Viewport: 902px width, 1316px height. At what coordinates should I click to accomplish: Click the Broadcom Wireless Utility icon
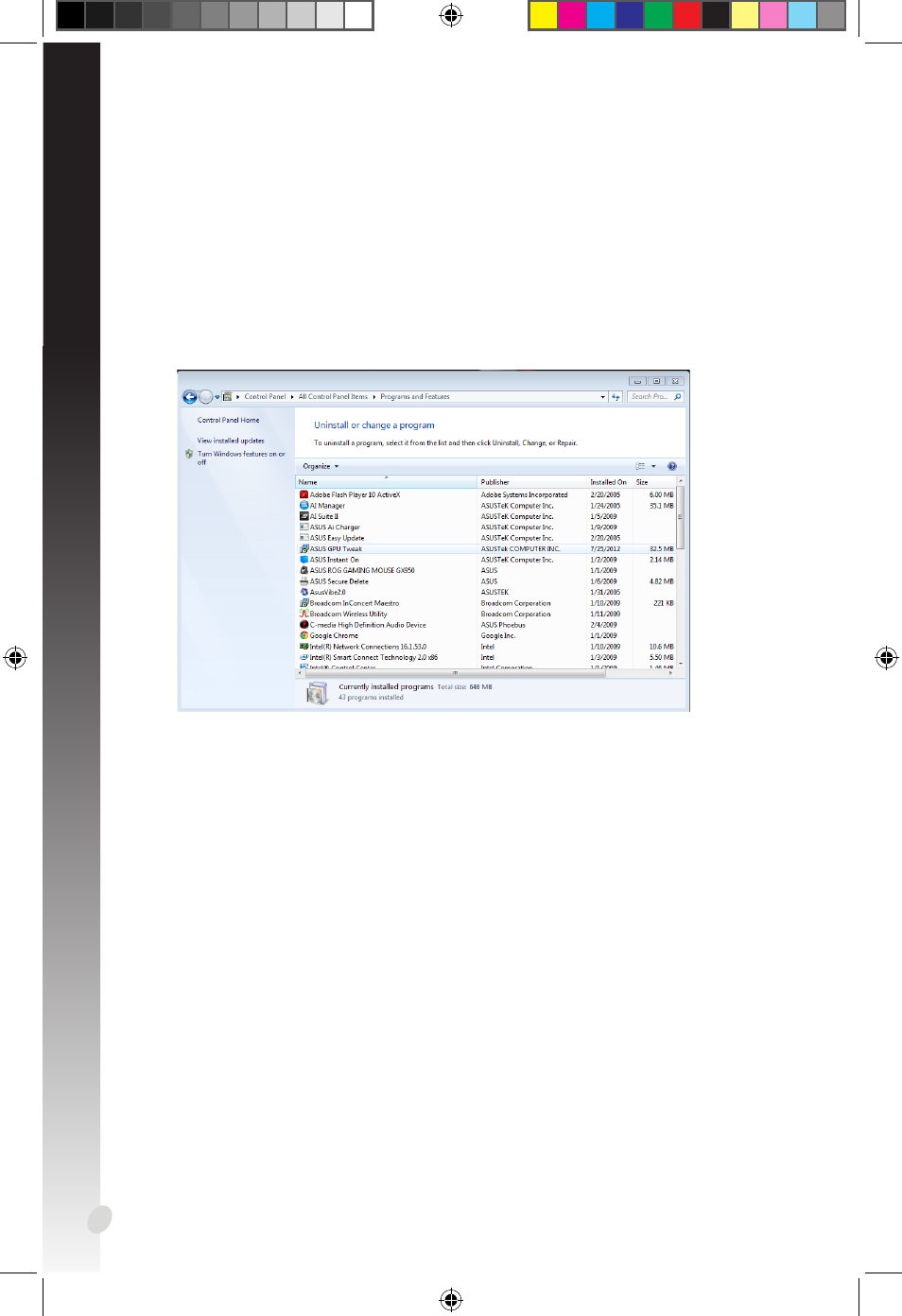point(304,614)
